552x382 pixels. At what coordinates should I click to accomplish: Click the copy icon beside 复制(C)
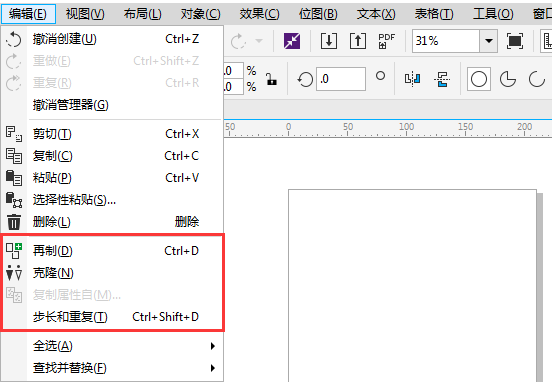(x=14, y=156)
